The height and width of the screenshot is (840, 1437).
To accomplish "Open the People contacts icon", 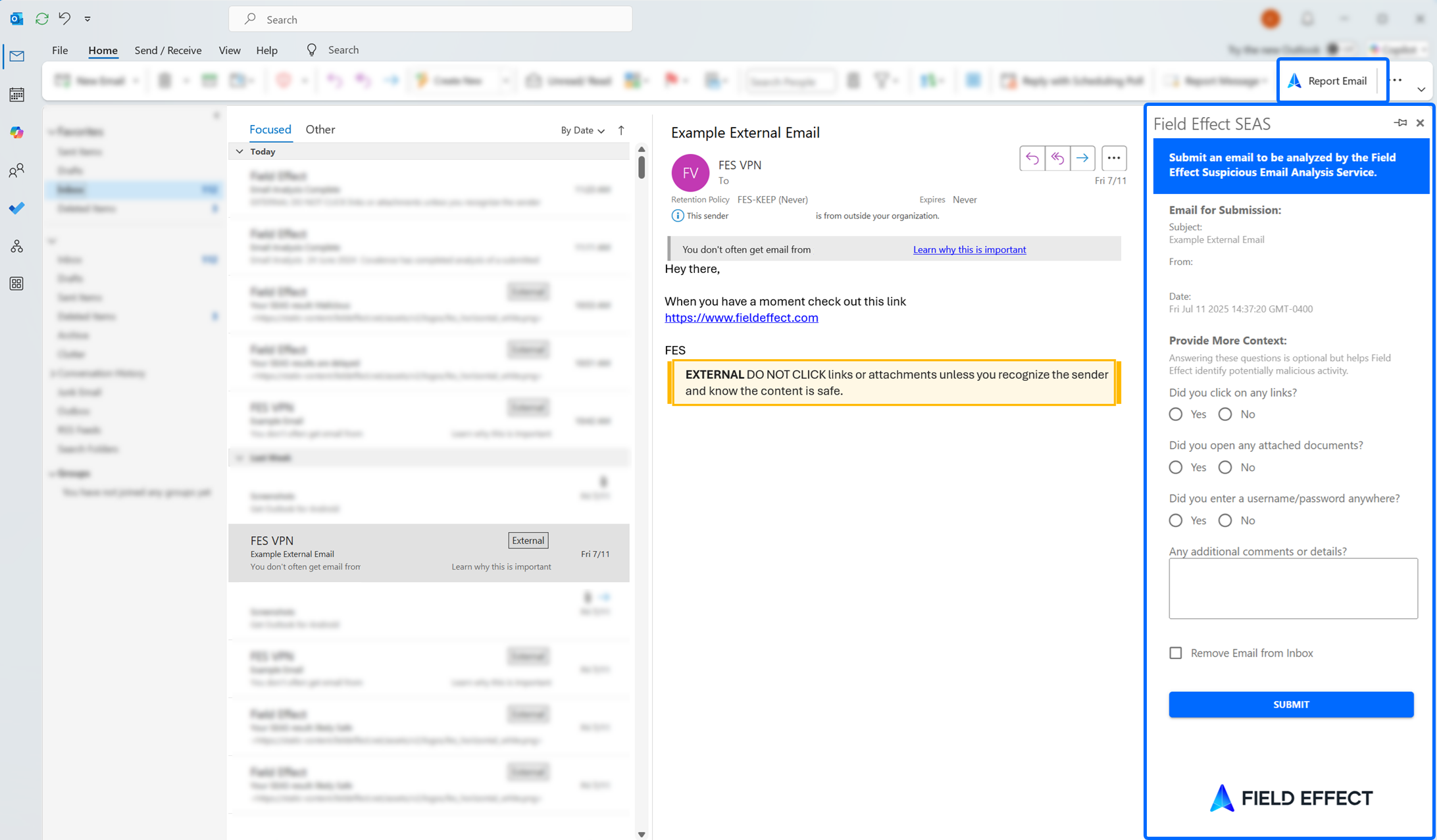I will pyautogui.click(x=17, y=171).
